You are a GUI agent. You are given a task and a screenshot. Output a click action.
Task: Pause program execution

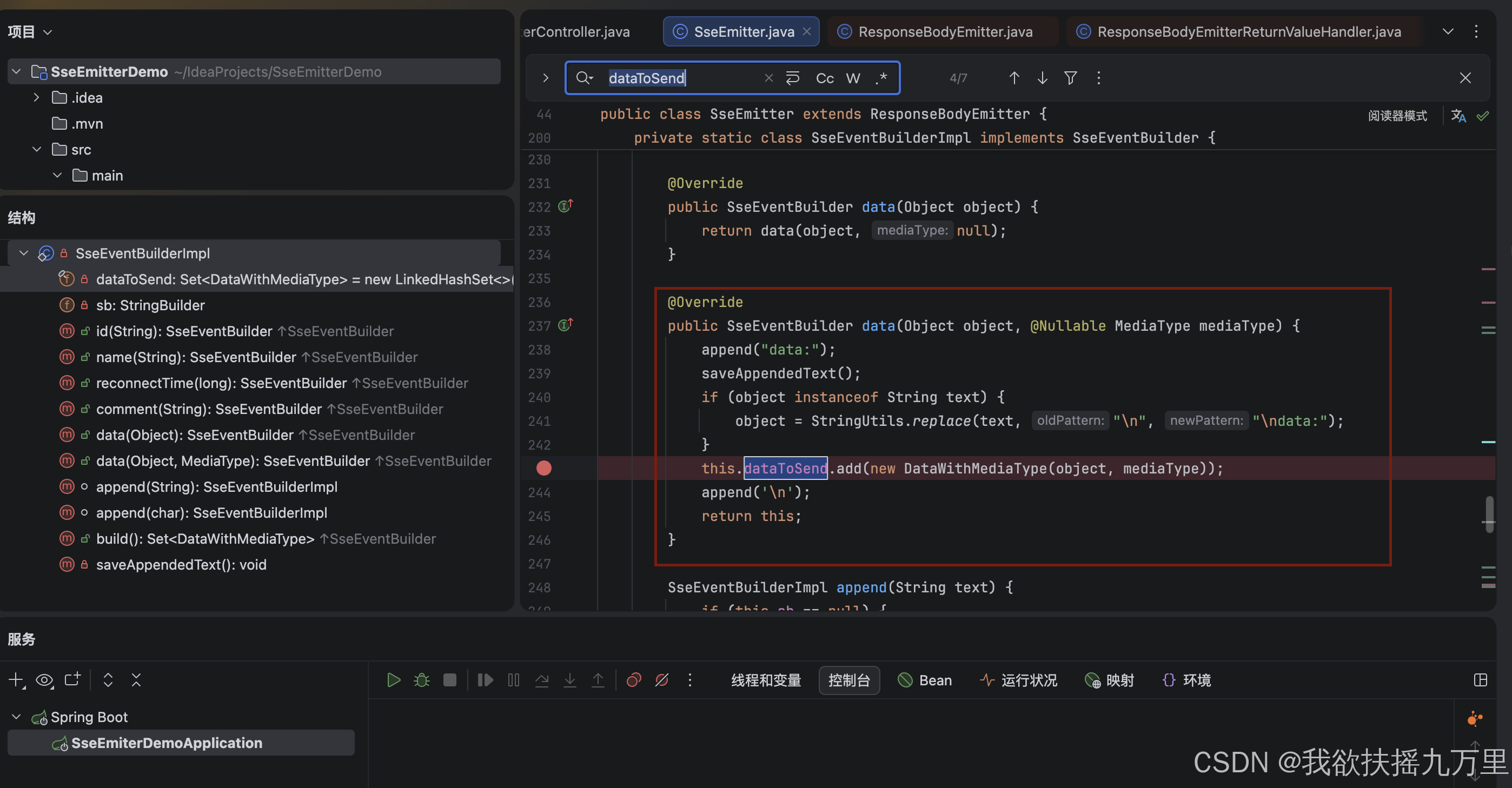pyautogui.click(x=514, y=680)
